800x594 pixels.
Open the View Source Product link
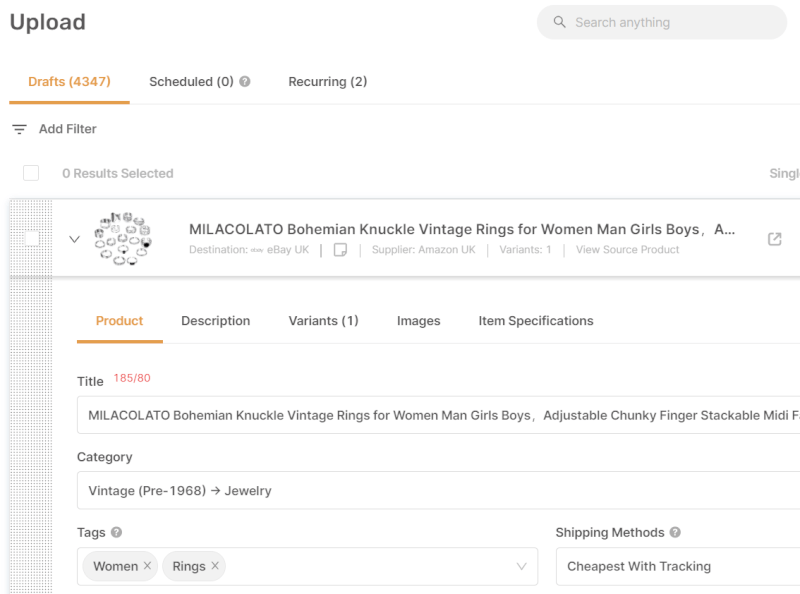click(628, 250)
